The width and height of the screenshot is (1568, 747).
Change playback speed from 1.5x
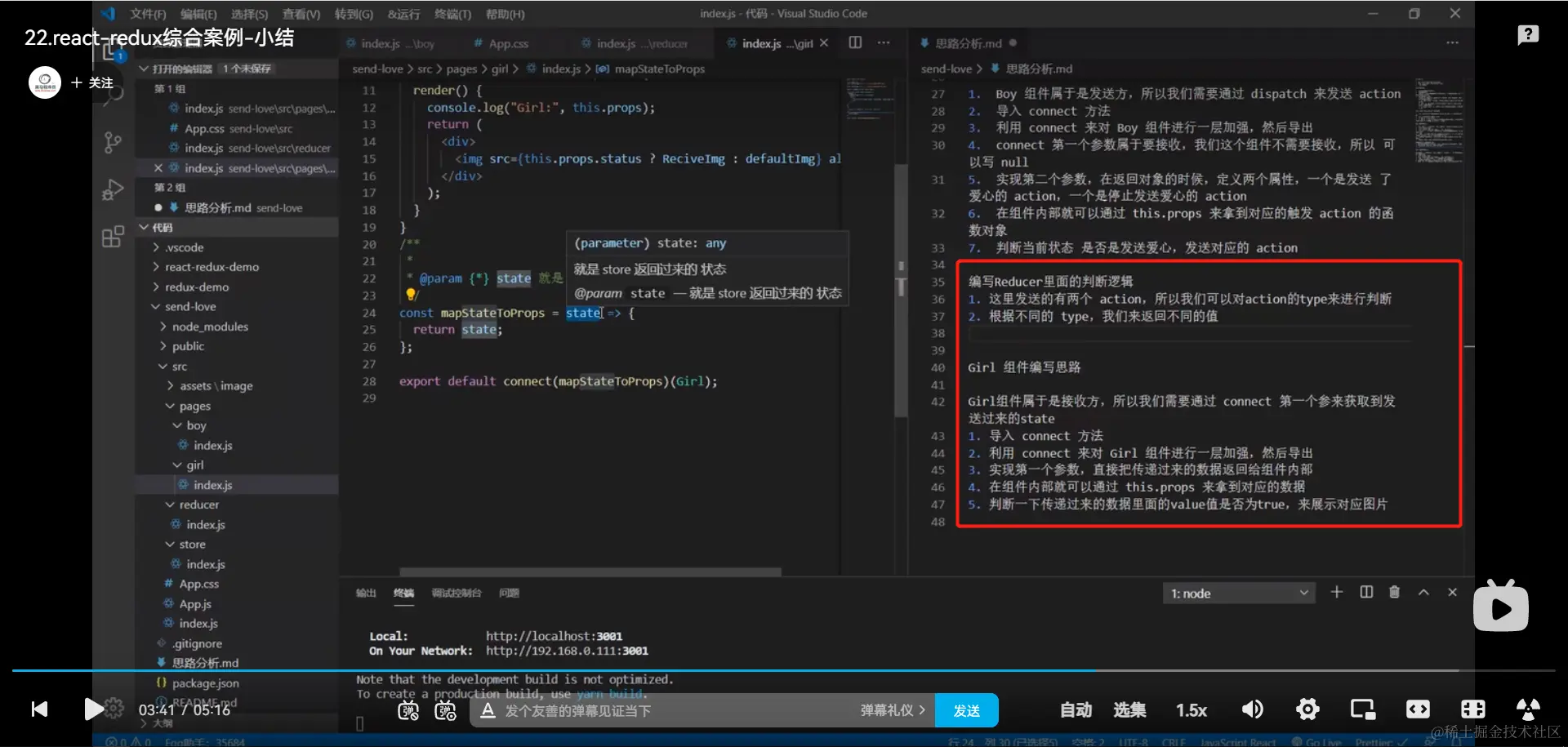coord(1192,710)
